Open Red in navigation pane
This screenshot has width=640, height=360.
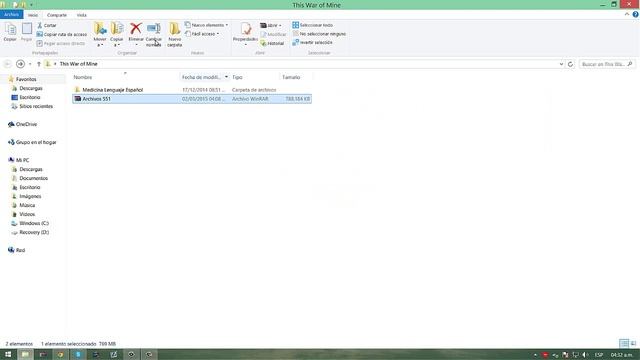point(20,250)
